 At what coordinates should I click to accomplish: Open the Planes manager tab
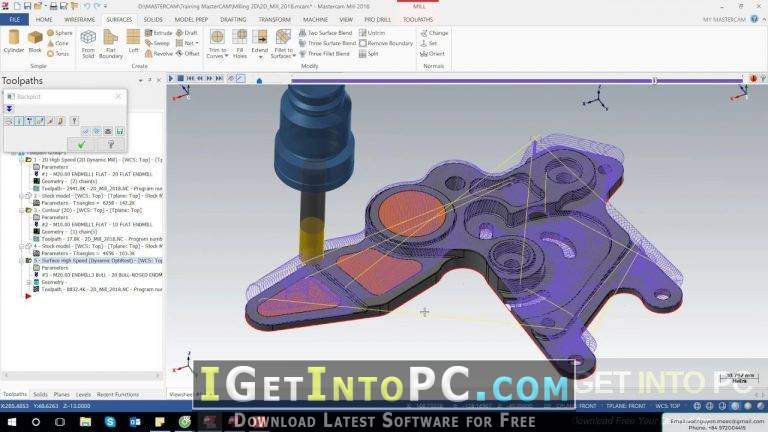(x=61, y=394)
